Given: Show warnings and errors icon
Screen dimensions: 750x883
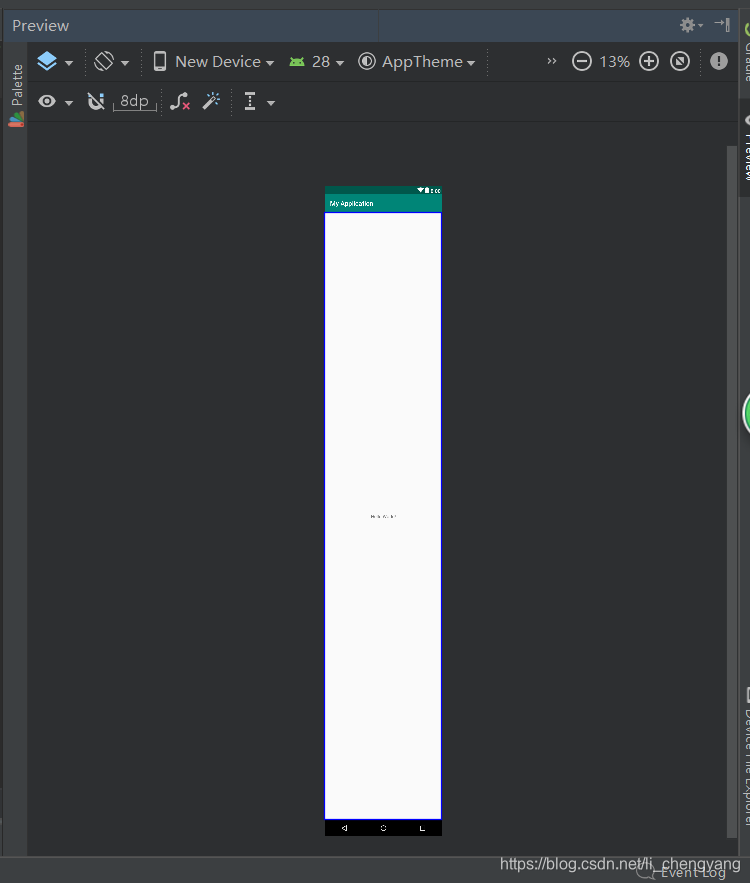Looking at the screenshot, I should point(718,61).
